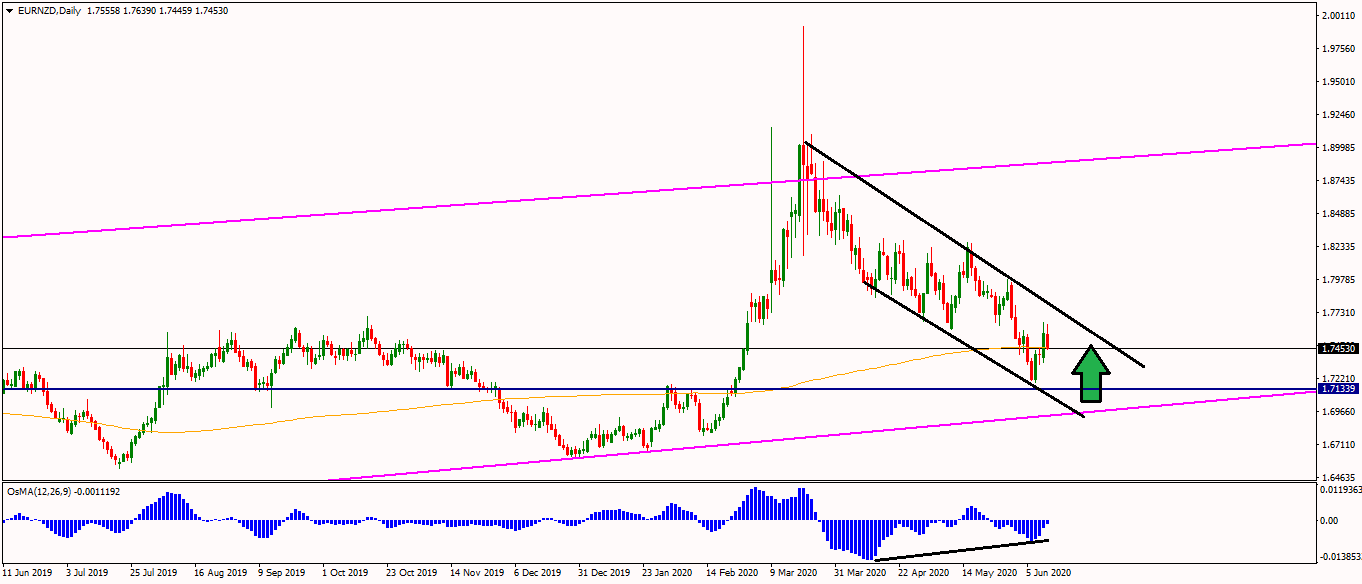Click the 1.89985 price scale label
The height and width of the screenshot is (584, 1362).
click(x=1337, y=147)
